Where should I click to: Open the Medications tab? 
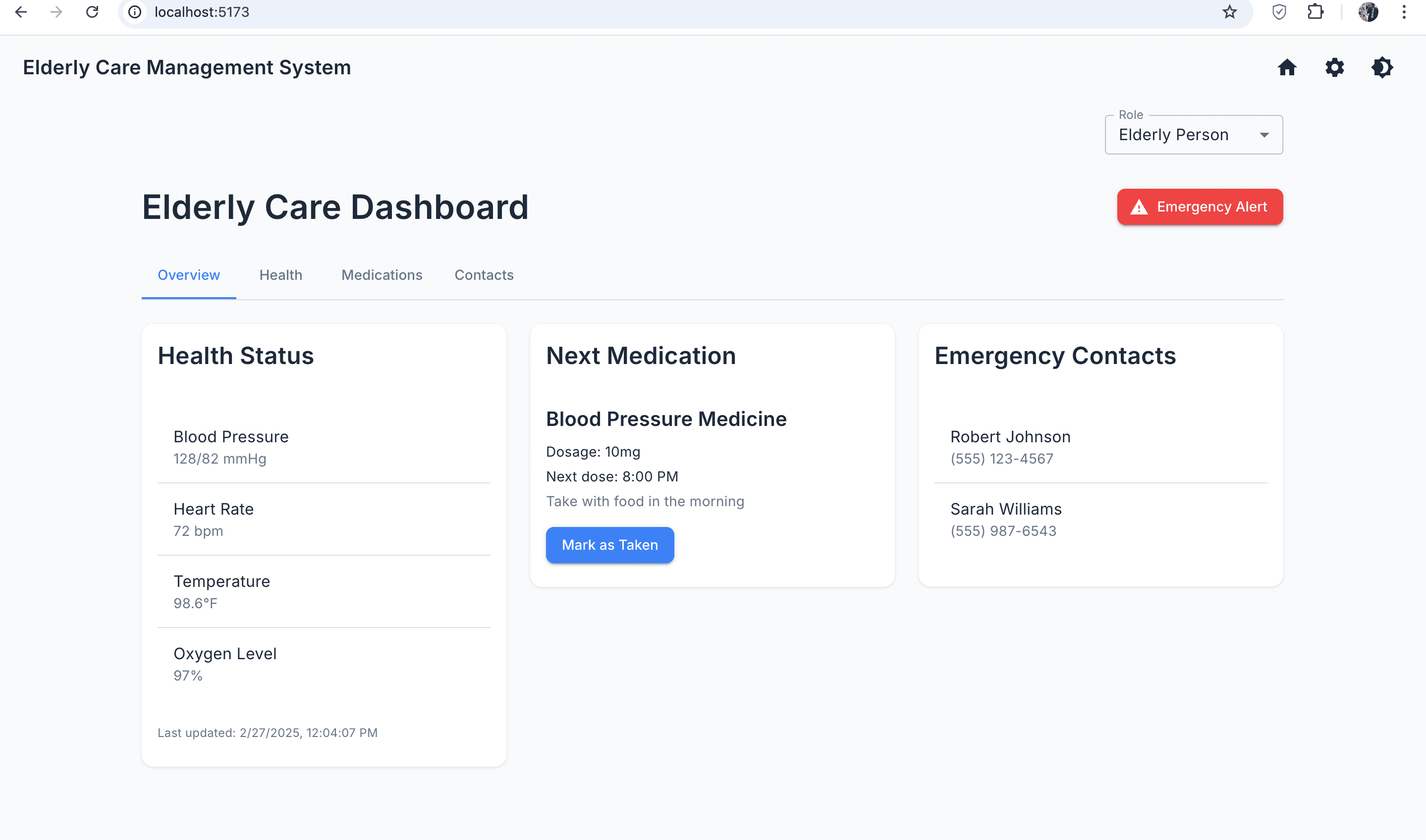382,275
